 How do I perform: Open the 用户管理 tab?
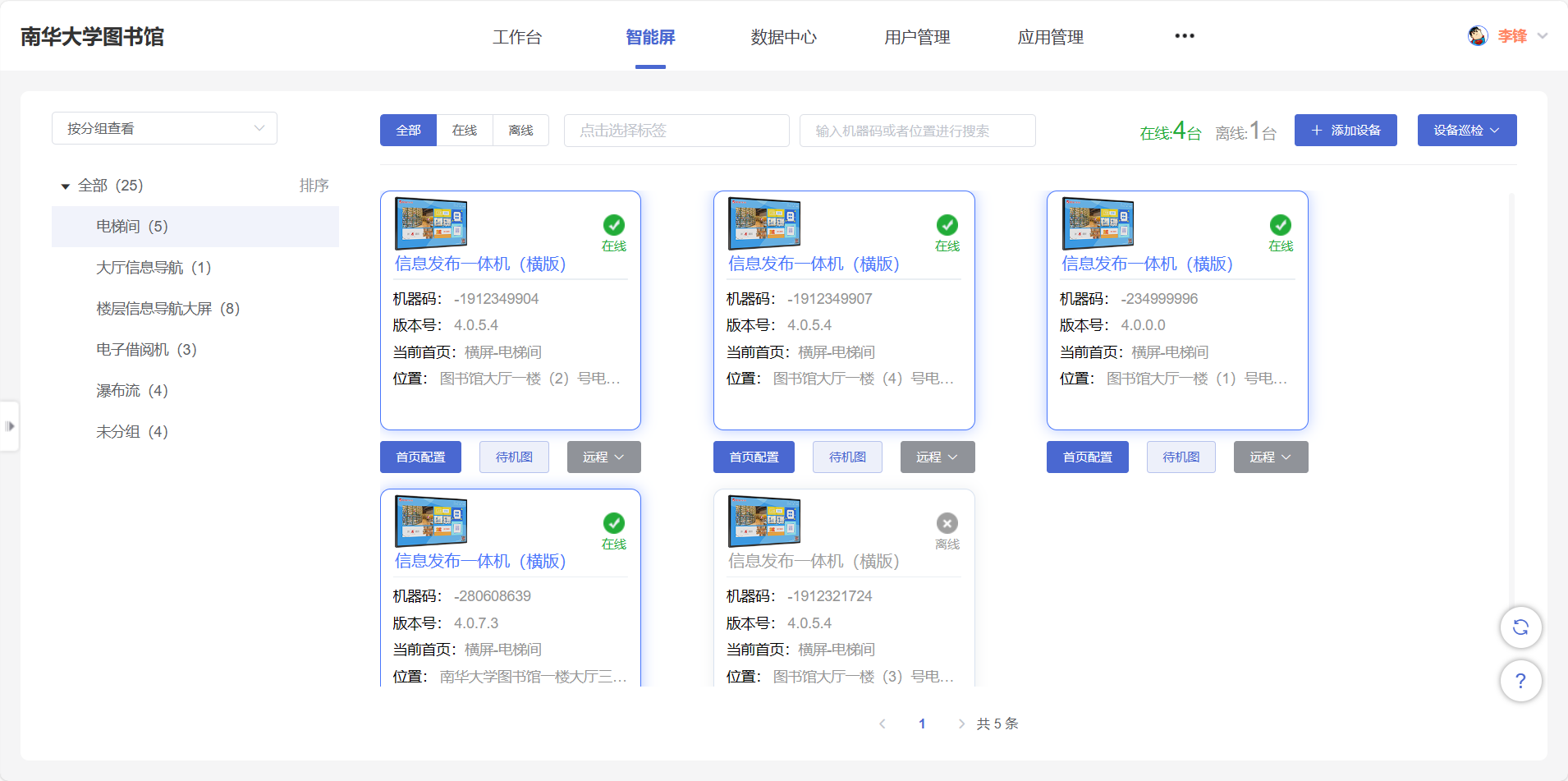pyautogui.click(x=917, y=37)
